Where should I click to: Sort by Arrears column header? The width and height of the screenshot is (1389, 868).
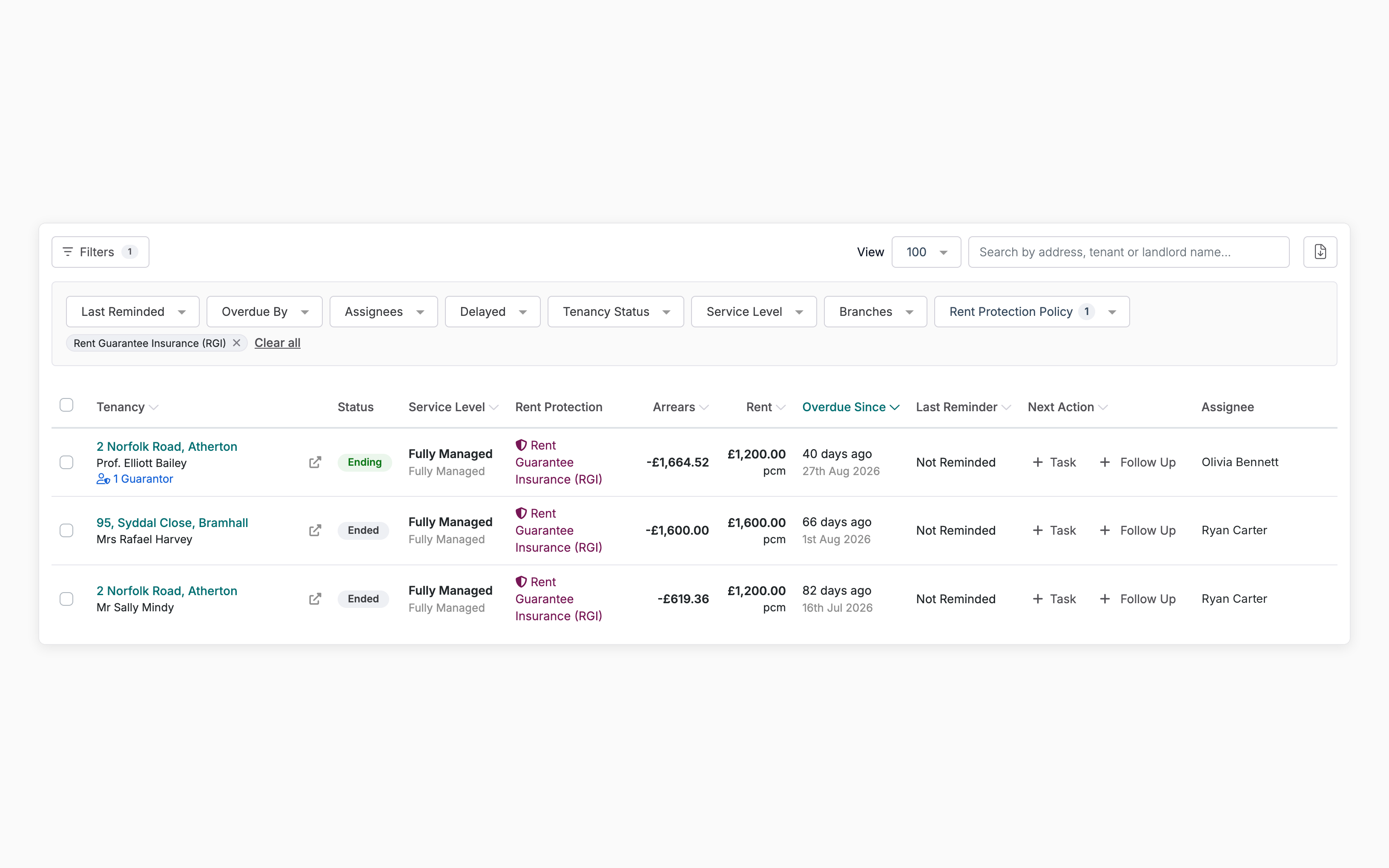[680, 407]
